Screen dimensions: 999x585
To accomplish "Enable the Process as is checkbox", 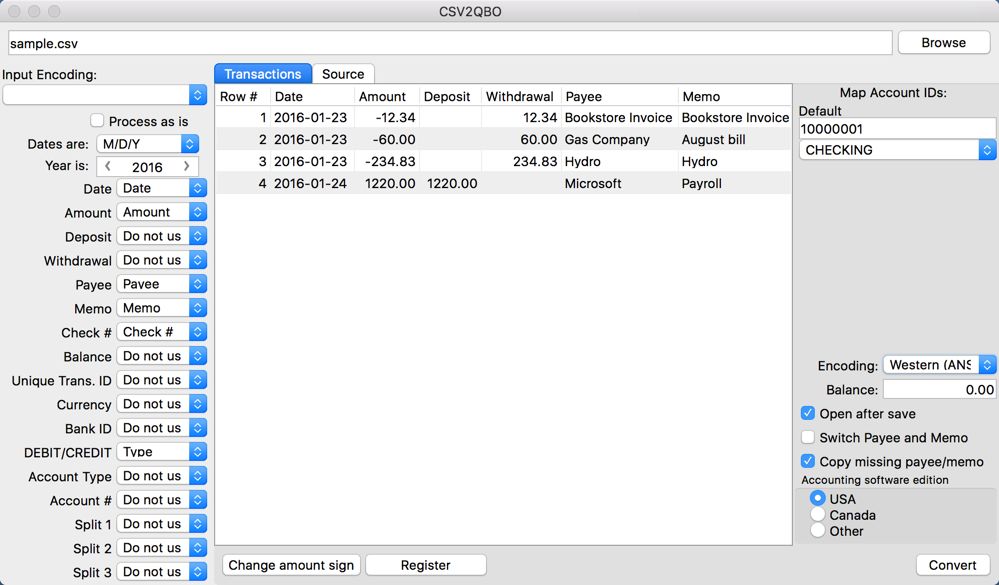I will coord(97,120).
